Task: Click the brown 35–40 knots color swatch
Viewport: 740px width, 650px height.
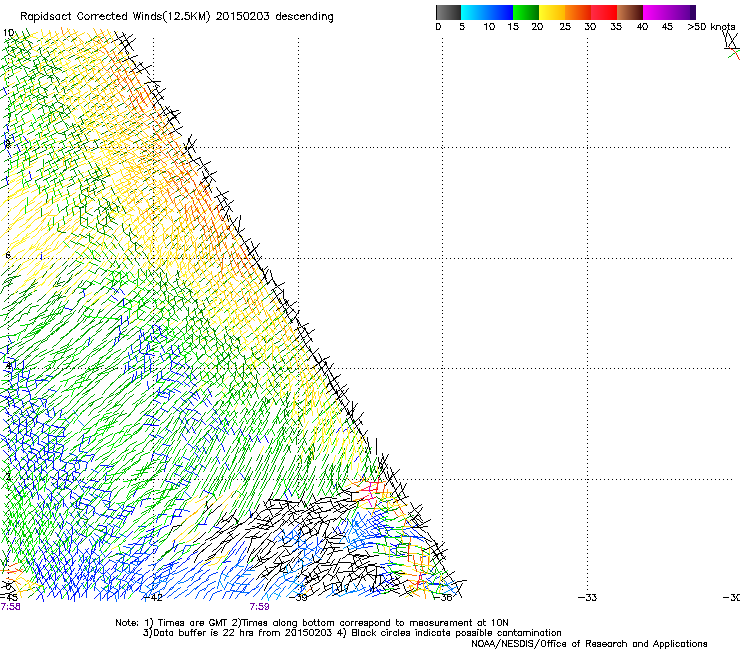Action: pos(630,12)
